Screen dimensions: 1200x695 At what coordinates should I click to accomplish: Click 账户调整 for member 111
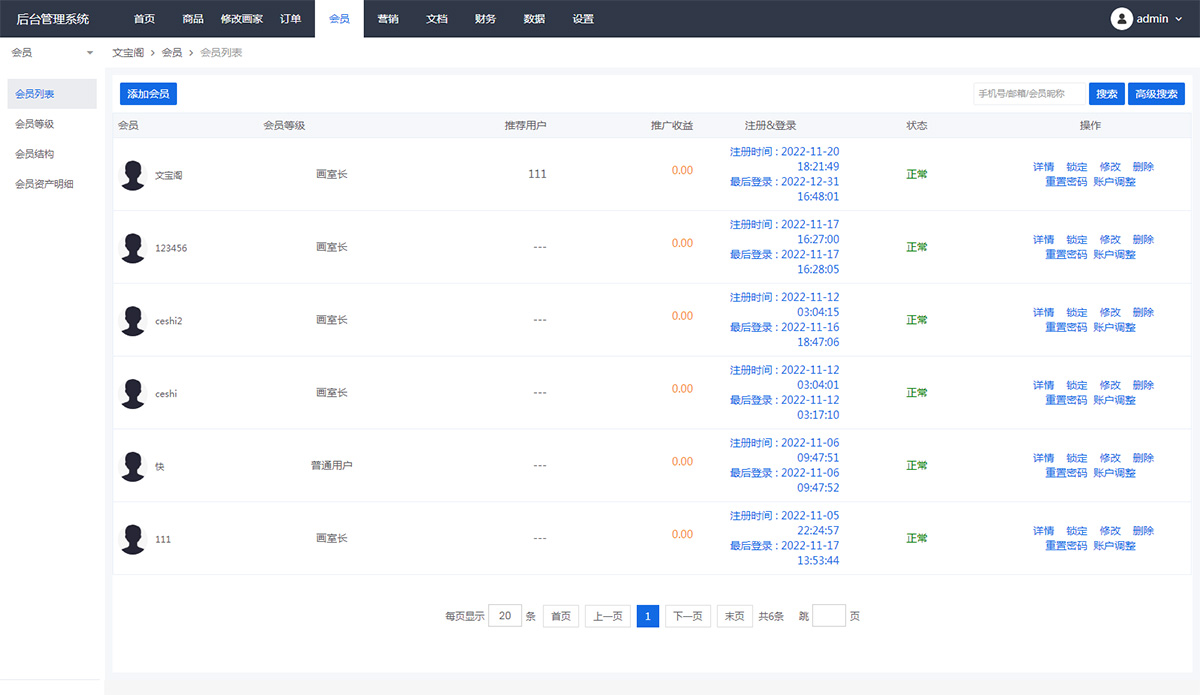[1114, 546]
